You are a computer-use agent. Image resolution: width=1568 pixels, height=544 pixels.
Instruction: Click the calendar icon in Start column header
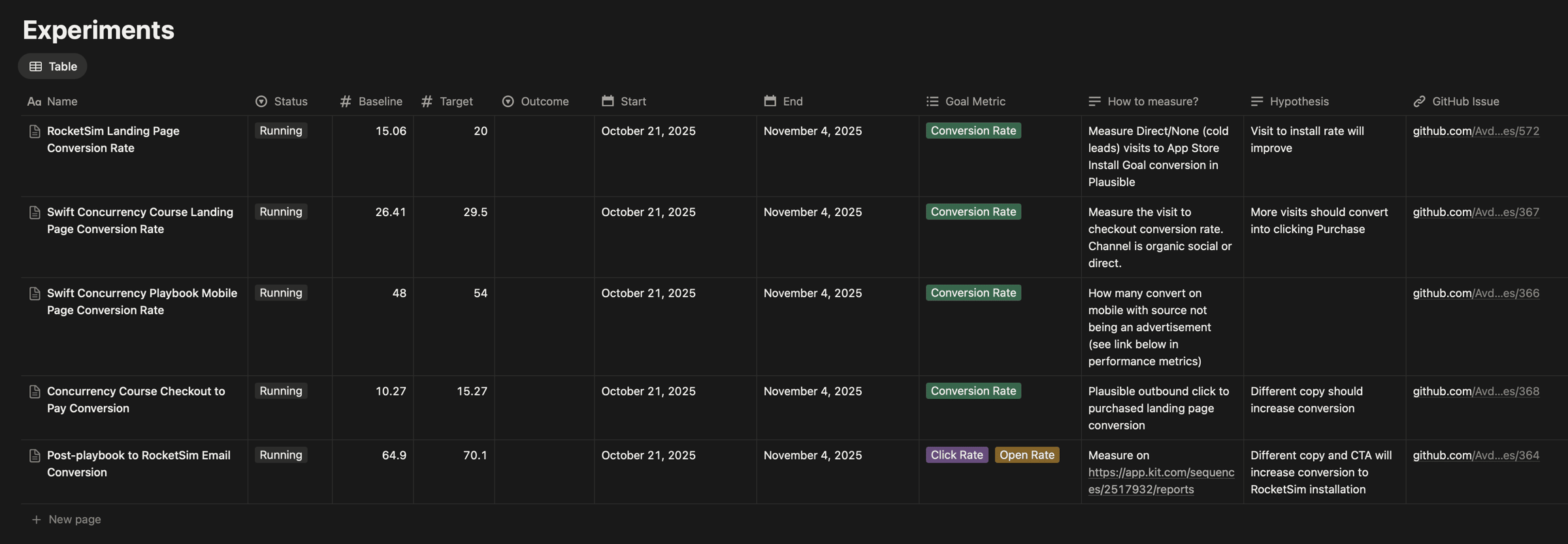coord(608,101)
